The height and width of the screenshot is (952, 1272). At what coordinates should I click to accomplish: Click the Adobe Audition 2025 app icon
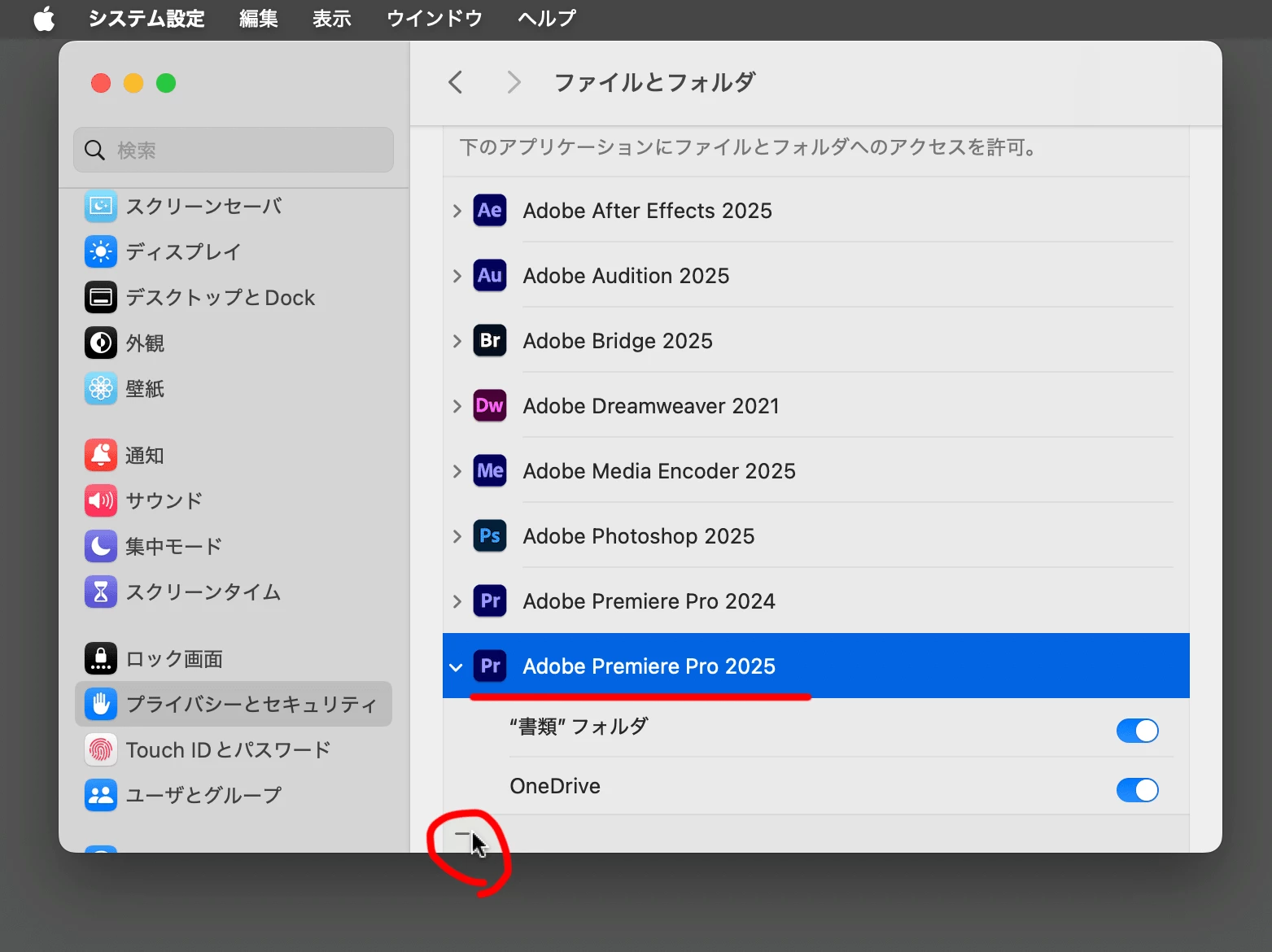(490, 276)
